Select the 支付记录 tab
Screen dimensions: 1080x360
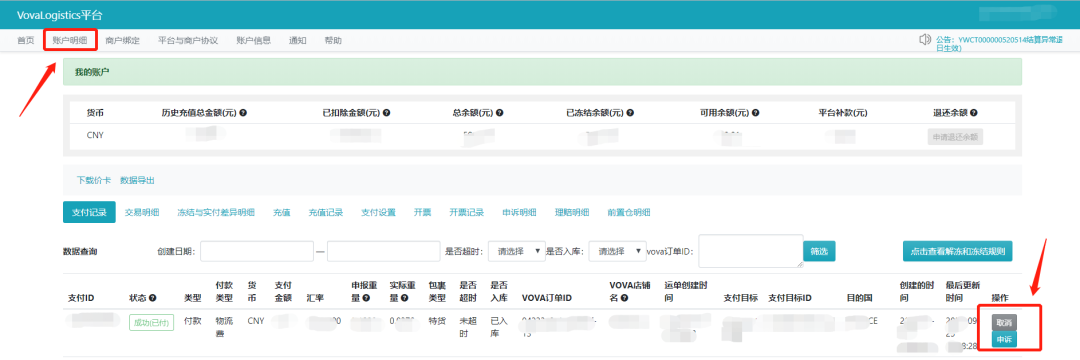pyautogui.click(x=89, y=212)
